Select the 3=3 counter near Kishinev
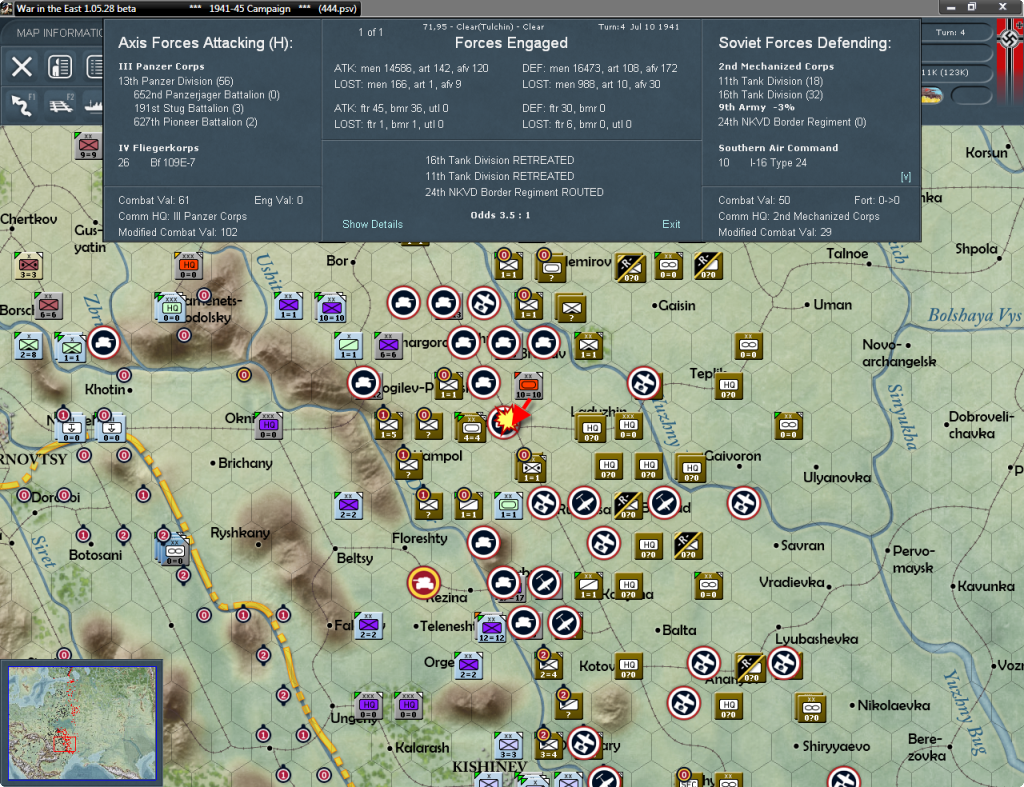1024x787 pixels. click(509, 746)
